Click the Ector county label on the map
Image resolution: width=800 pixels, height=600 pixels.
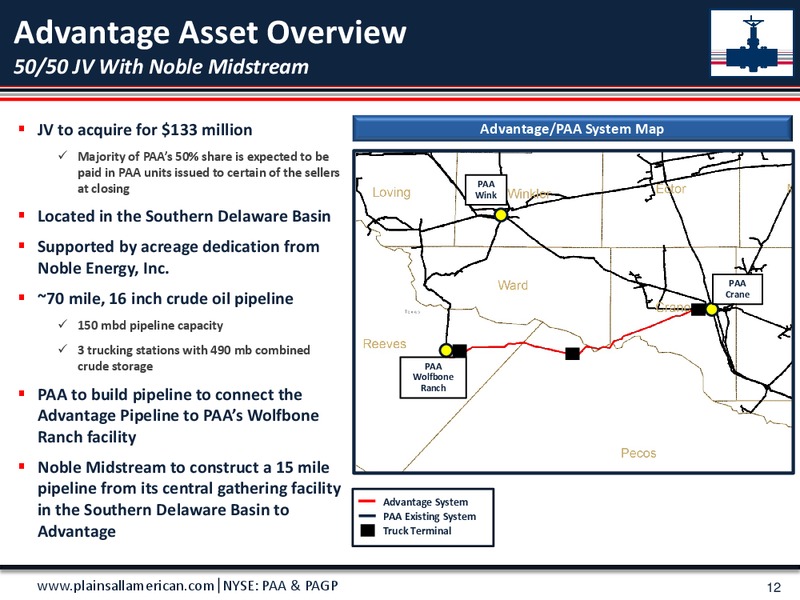[x=671, y=189]
